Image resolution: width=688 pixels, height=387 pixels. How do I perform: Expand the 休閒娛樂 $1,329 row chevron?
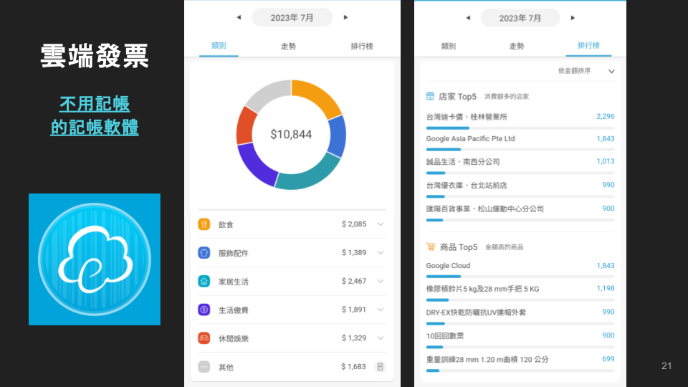coord(380,338)
